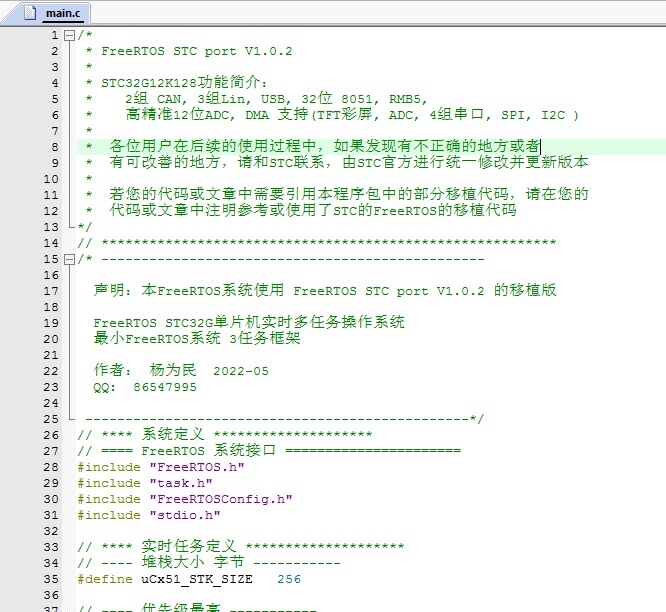Click the line starting "若您的代码或文章中"
The width and height of the screenshot is (666, 612).
pyautogui.click(x=349, y=194)
